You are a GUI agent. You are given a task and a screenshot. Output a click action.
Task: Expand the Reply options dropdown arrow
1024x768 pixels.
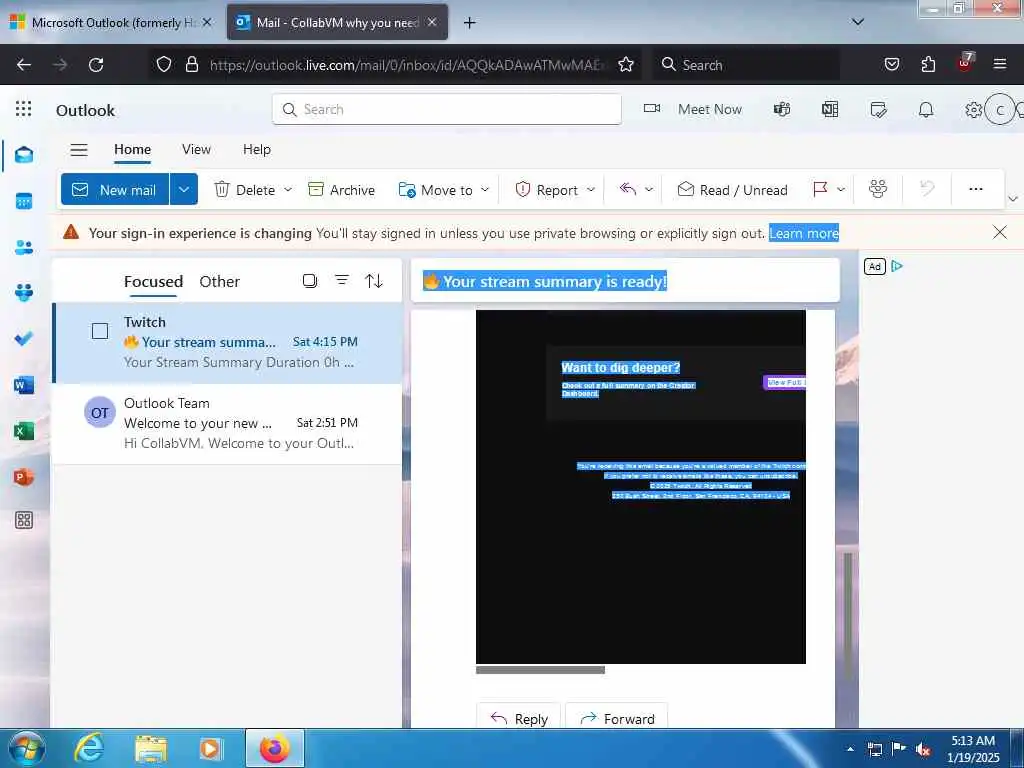click(x=648, y=189)
